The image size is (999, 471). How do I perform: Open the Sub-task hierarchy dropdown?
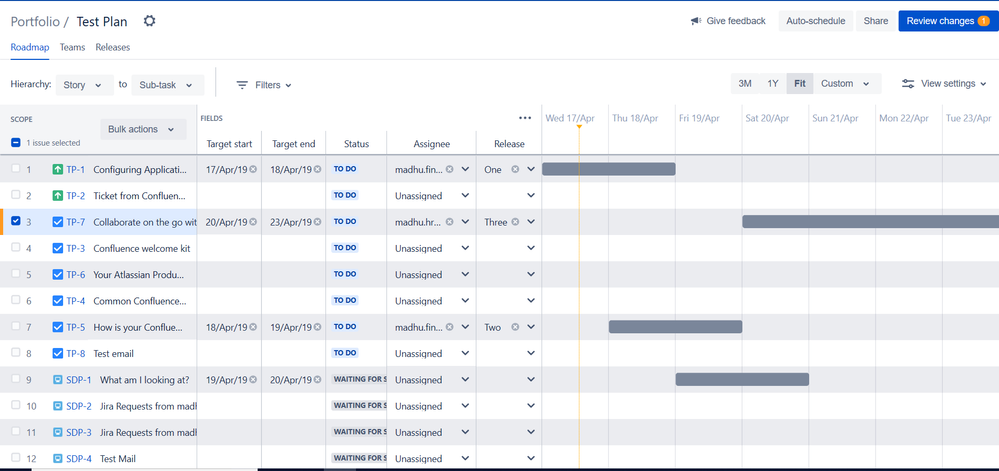pos(168,85)
